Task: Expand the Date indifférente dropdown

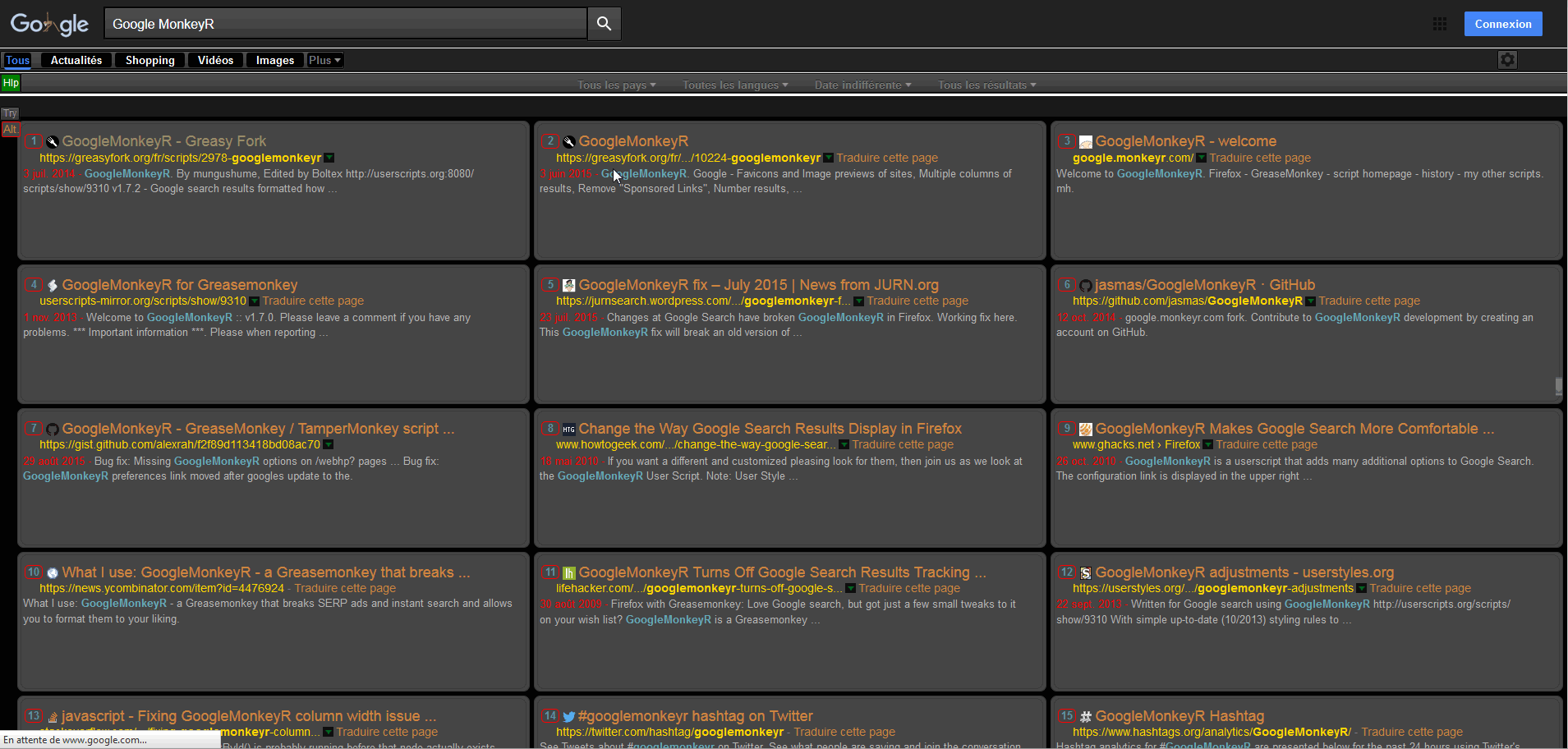Action: pos(862,85)
